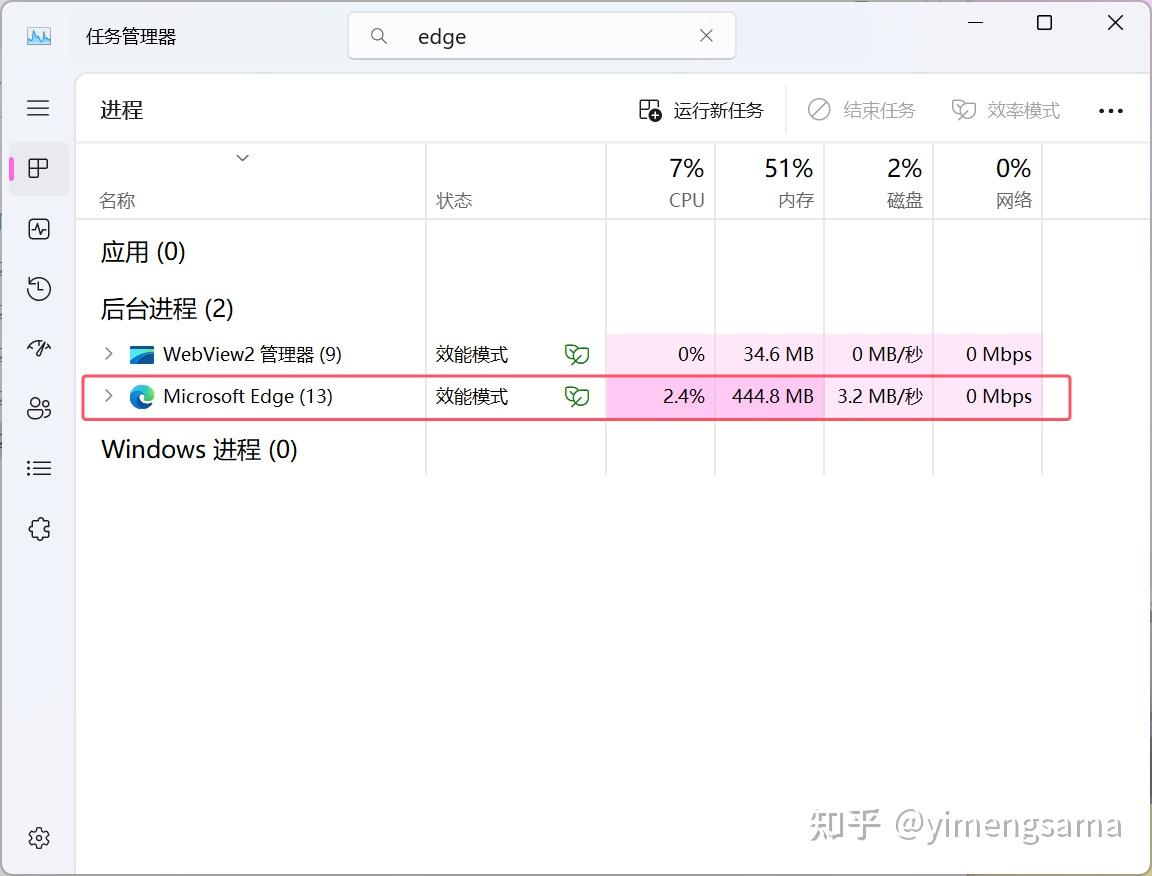Sort by the 51% 内存 column header
Viewport: 1152px width, 876px height.
(x=769, y=182)
